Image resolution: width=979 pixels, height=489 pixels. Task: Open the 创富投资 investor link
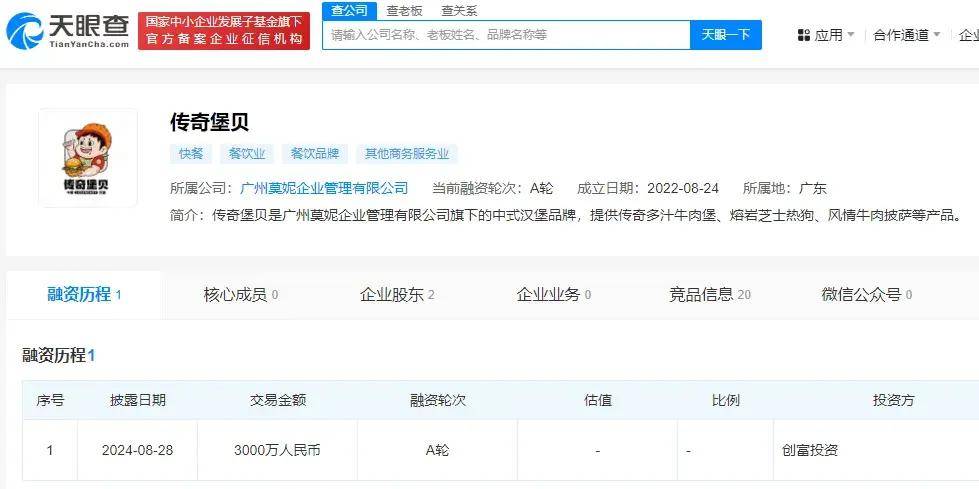(x=810, y=450)
